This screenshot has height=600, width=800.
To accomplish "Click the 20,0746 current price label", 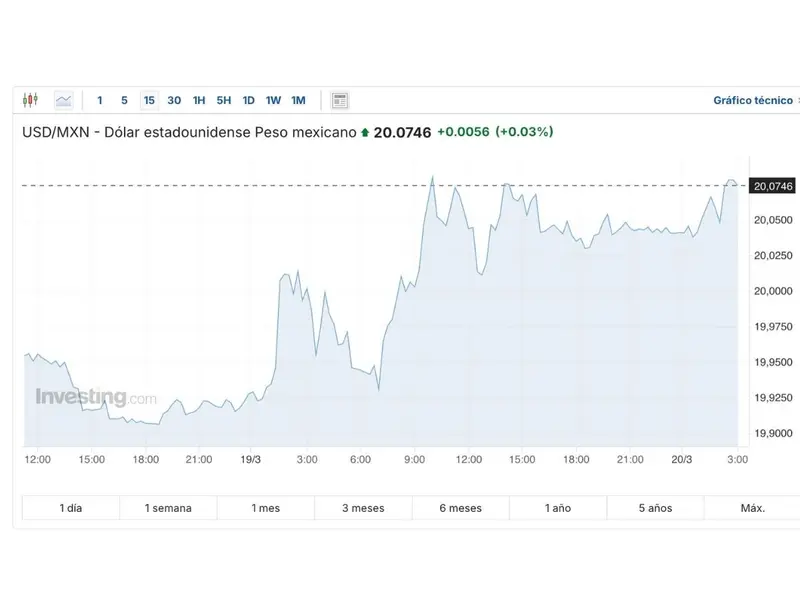I will click(x=773, y=186).
